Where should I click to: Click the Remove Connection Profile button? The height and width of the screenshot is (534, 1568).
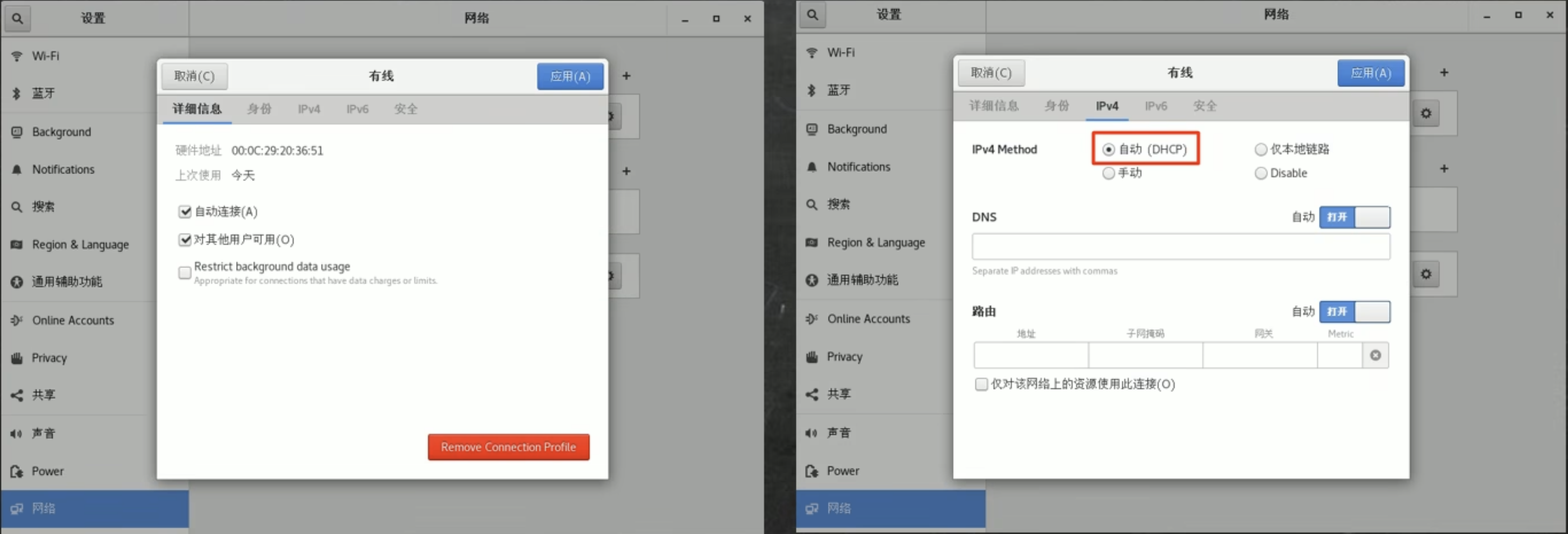(x=508, y=447)
